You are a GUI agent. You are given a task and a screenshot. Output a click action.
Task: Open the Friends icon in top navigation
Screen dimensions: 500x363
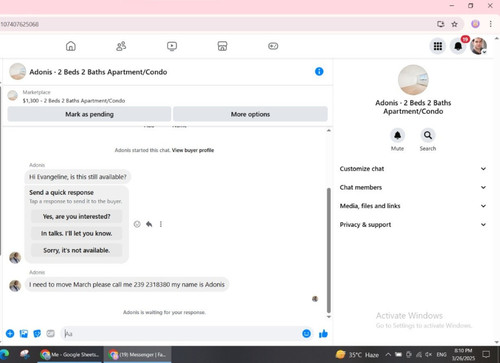click(x=121, y=46)
